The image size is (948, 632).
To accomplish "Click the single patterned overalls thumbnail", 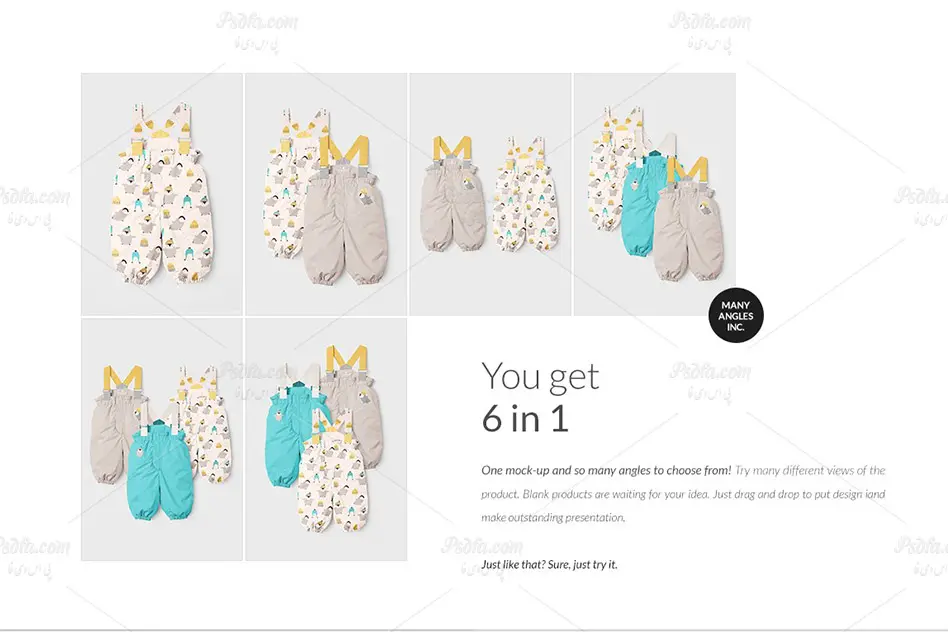I will [x=162, y=194].
